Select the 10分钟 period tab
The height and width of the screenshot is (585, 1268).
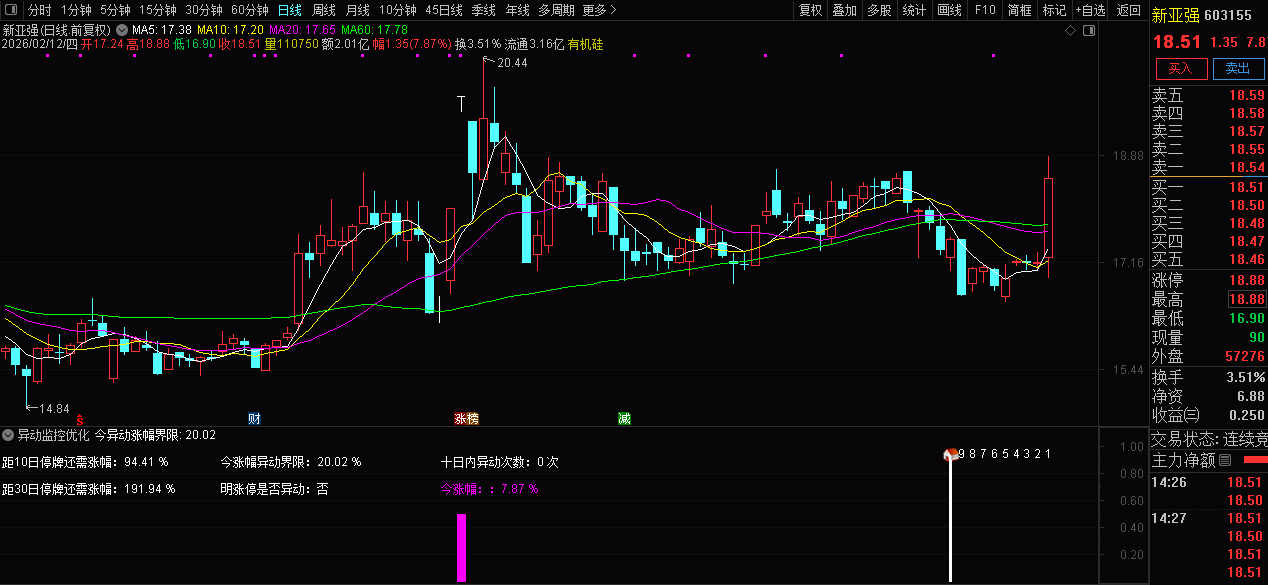398,10
